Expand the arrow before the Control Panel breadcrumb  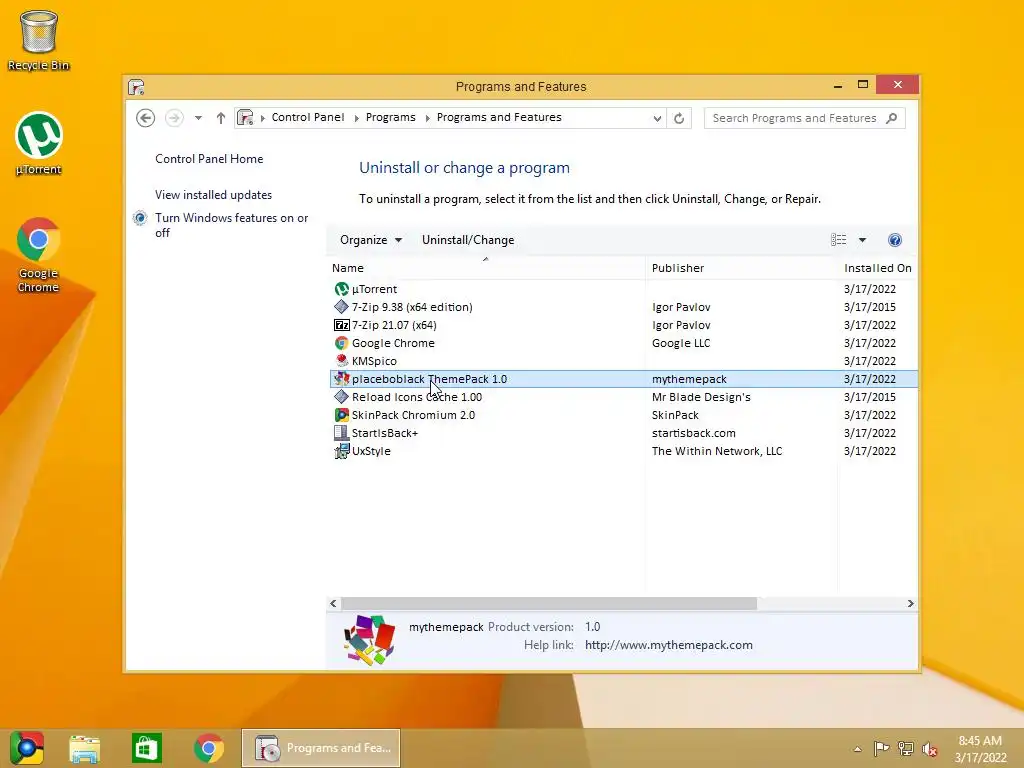pos(263,118)
